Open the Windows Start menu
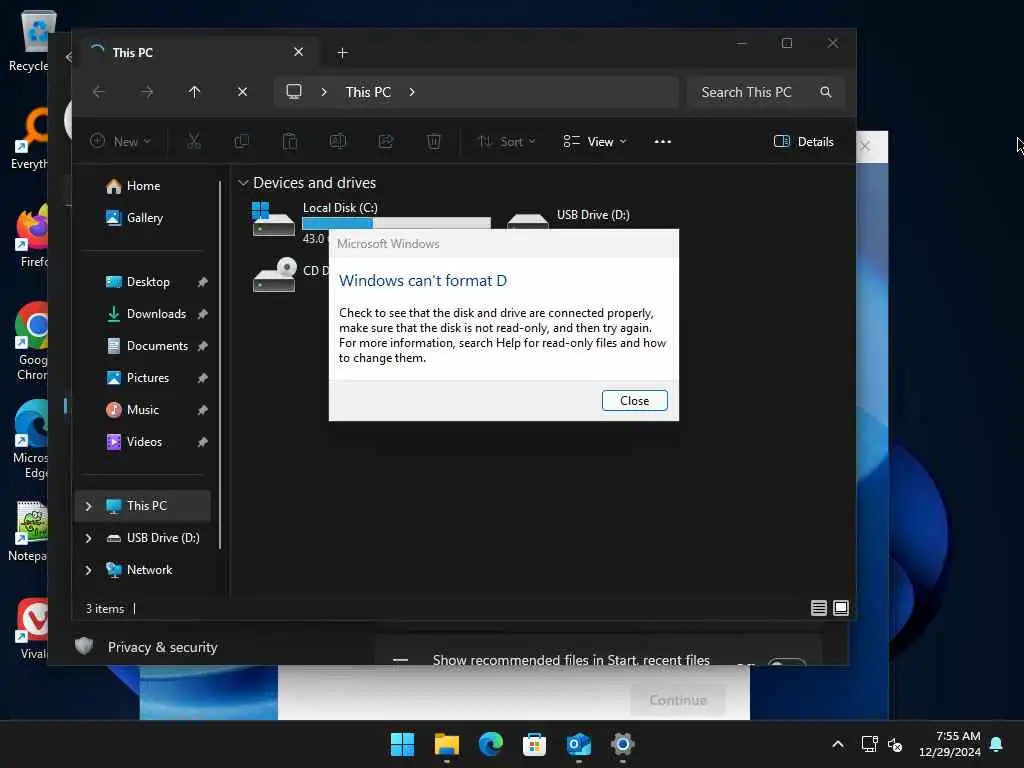The image size is (1024, 768). (402, 744)
